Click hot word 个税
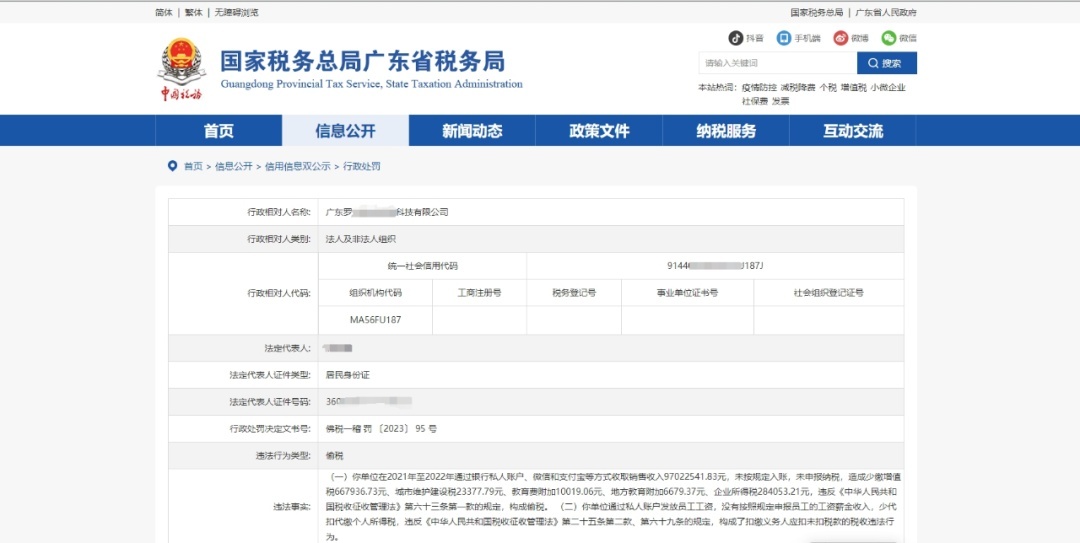 (x=827, y=88)
